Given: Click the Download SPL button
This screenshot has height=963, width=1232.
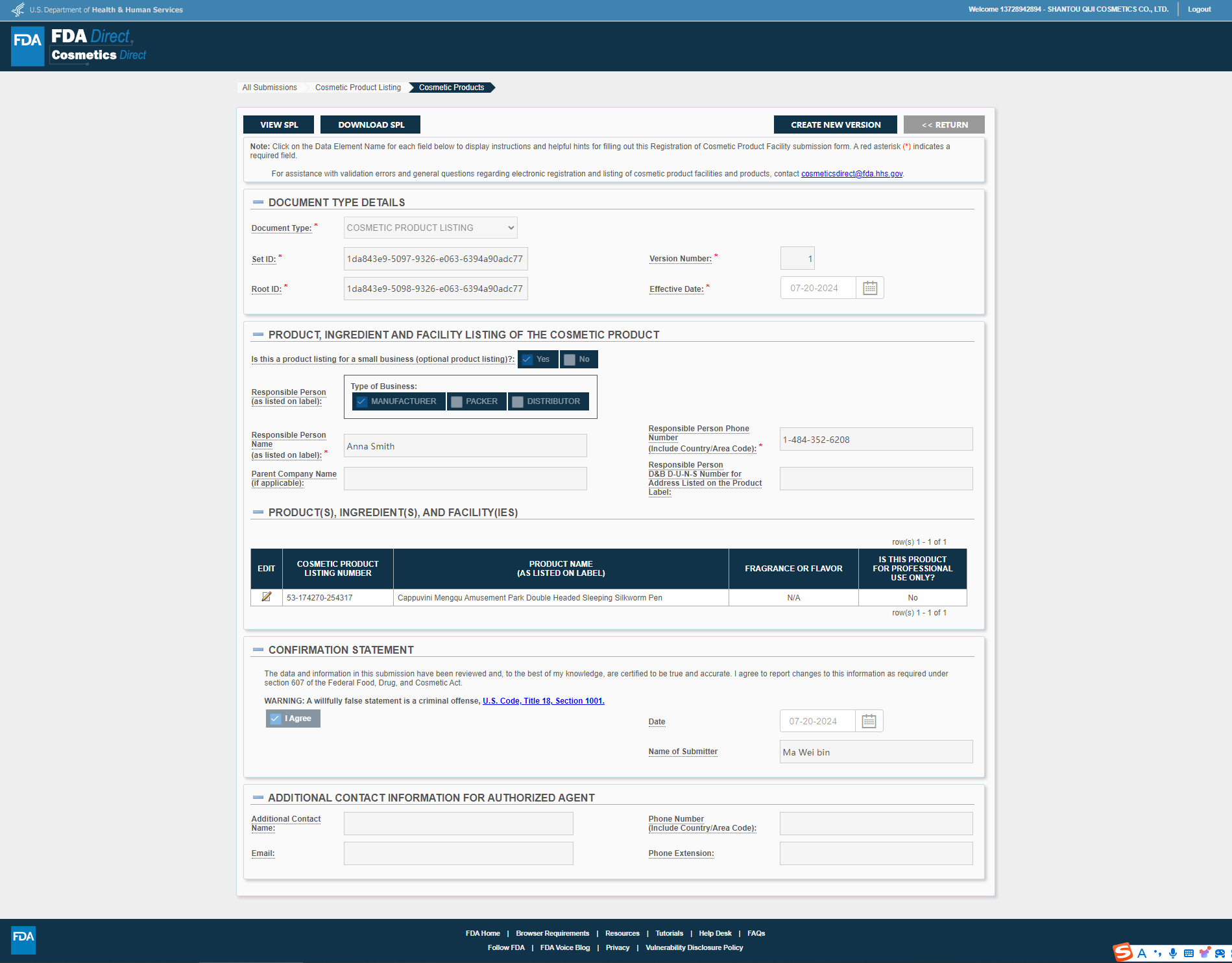Looking at the screenshot, I should (370, 125).
